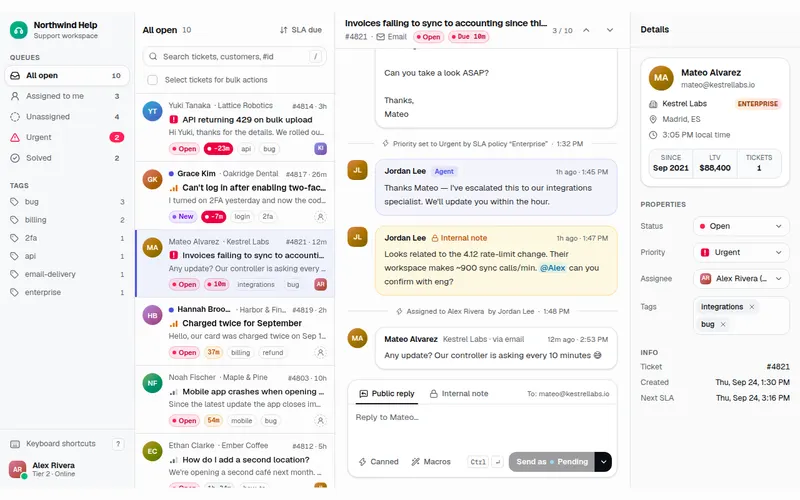
Task: Expand the Priority Urgent dropdown
Action: point(741,253)
